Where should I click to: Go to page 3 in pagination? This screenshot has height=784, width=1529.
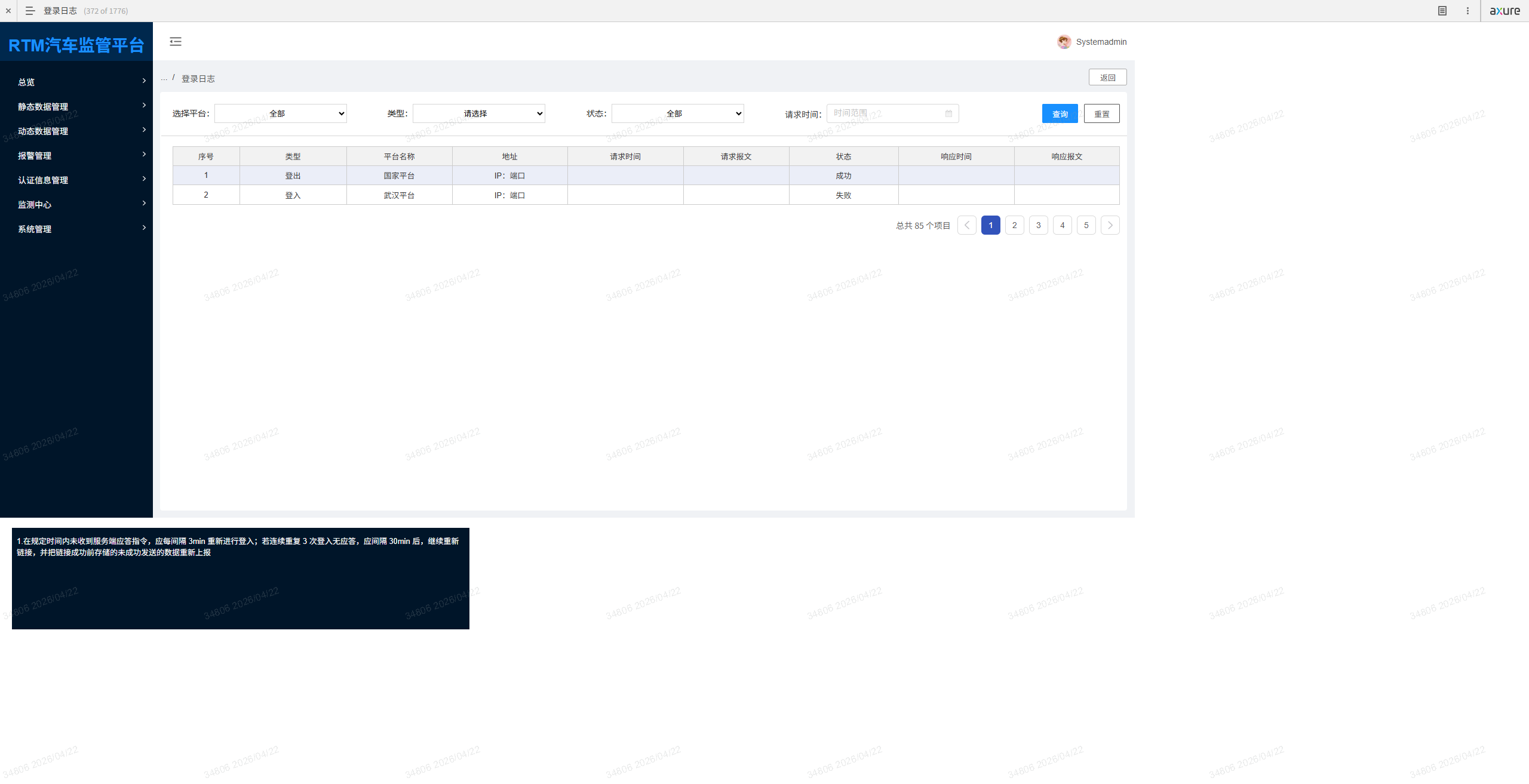point(1038,225)
